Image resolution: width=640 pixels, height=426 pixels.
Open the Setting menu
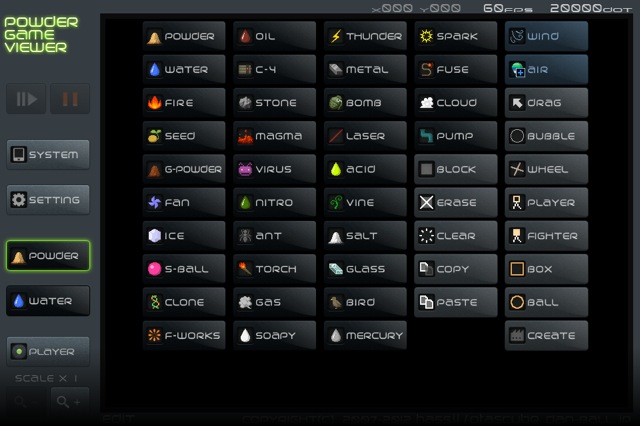coord(48,200)
